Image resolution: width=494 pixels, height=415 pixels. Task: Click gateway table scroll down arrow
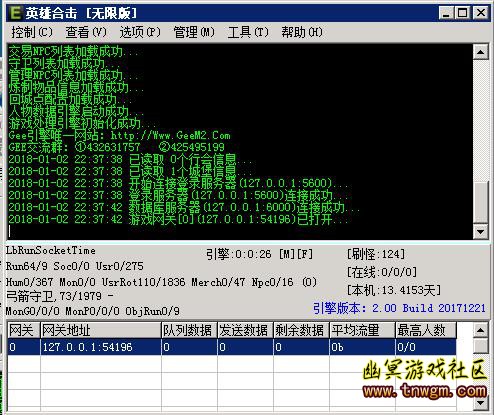481,403
